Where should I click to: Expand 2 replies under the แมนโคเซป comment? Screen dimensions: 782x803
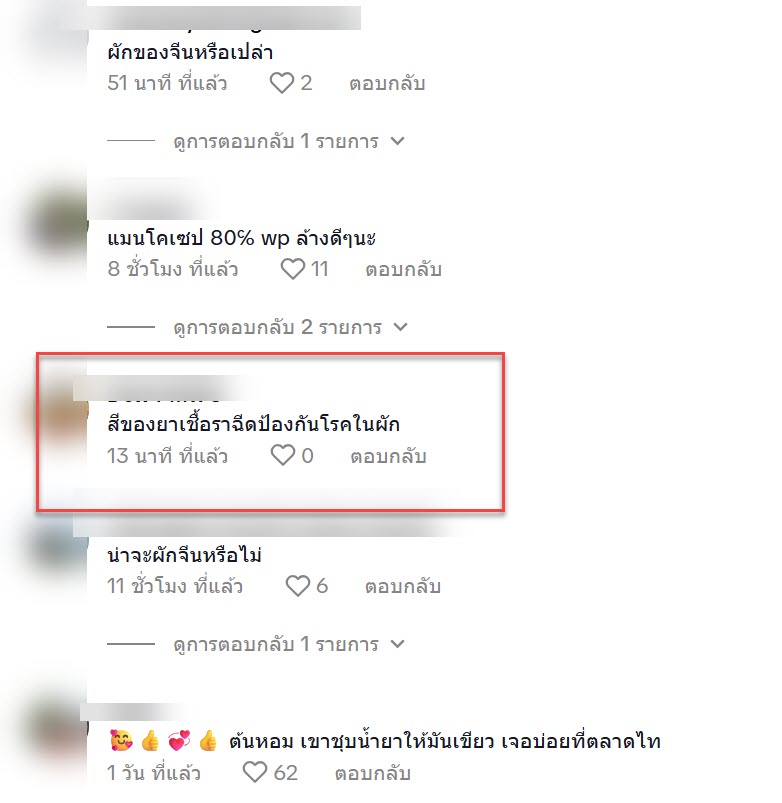291,327
